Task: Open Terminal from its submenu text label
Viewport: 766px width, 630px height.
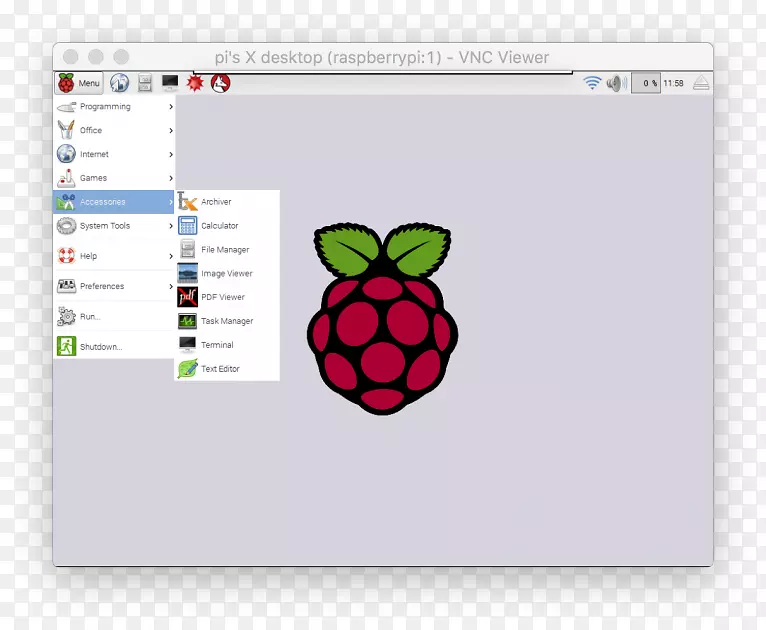Action: (x=217, y=345)
